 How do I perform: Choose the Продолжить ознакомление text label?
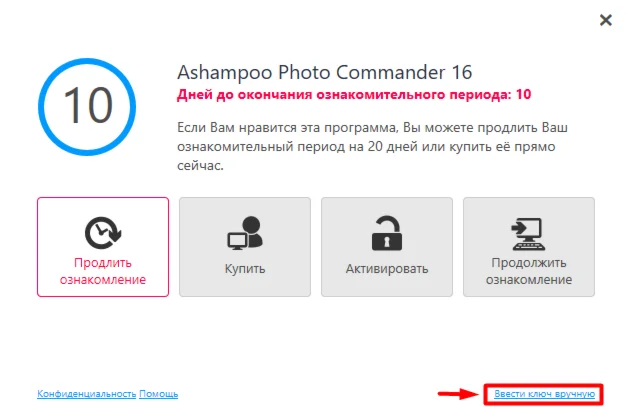coord(529,271)
